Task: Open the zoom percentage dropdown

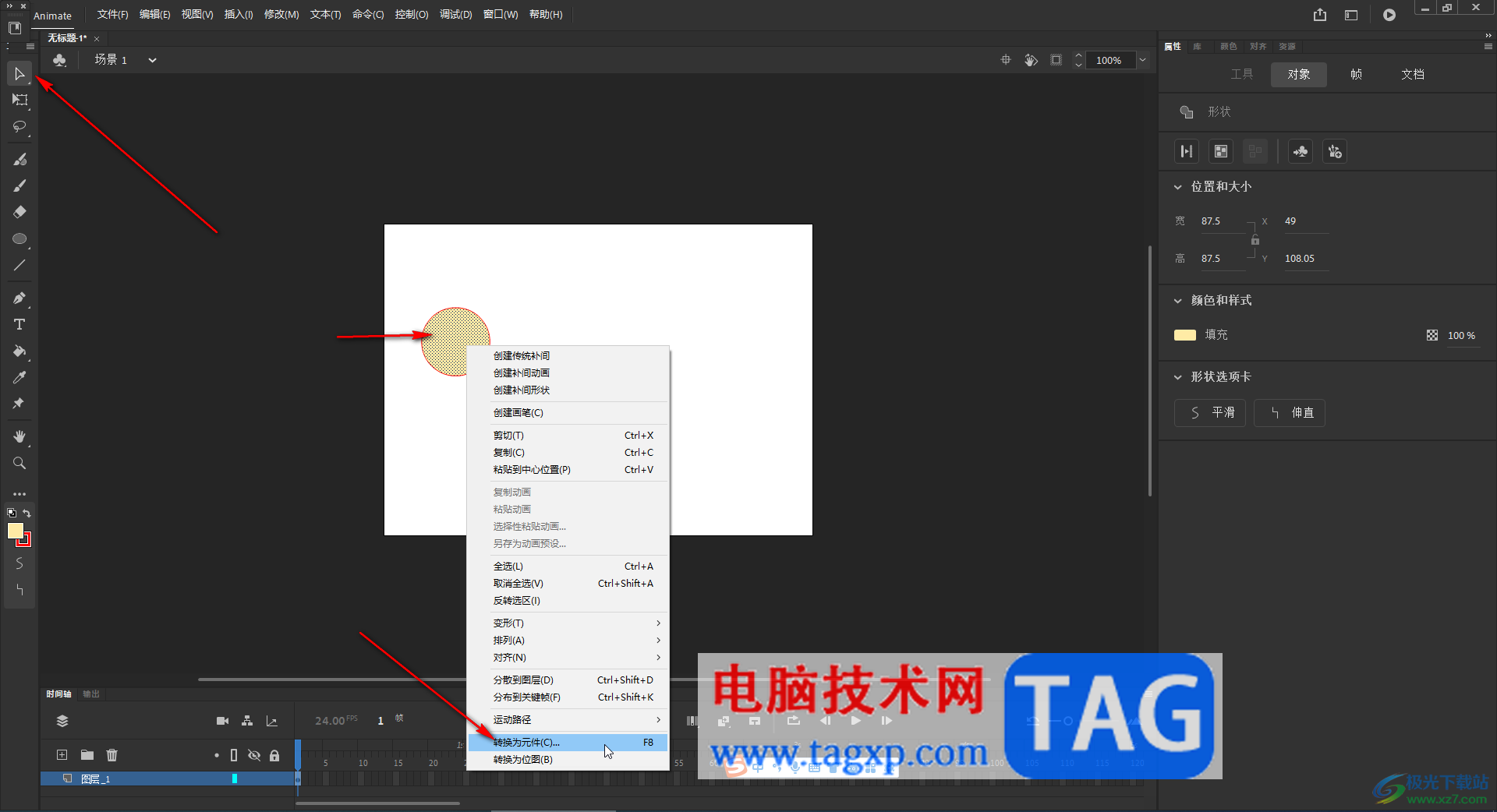Action: point(1142,60)
